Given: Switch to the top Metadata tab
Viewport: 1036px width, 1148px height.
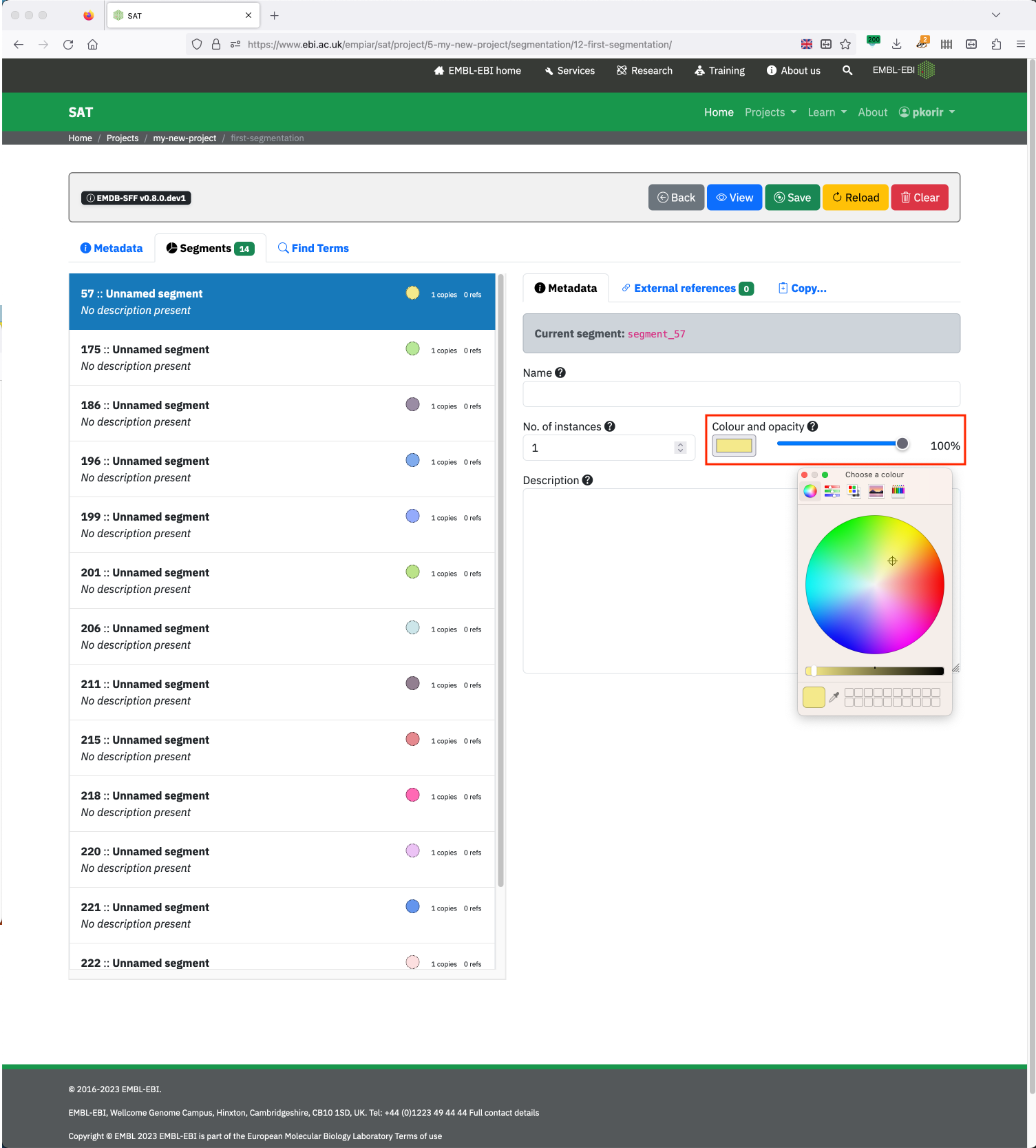Looking at the screenshot, I should [112, 248].
